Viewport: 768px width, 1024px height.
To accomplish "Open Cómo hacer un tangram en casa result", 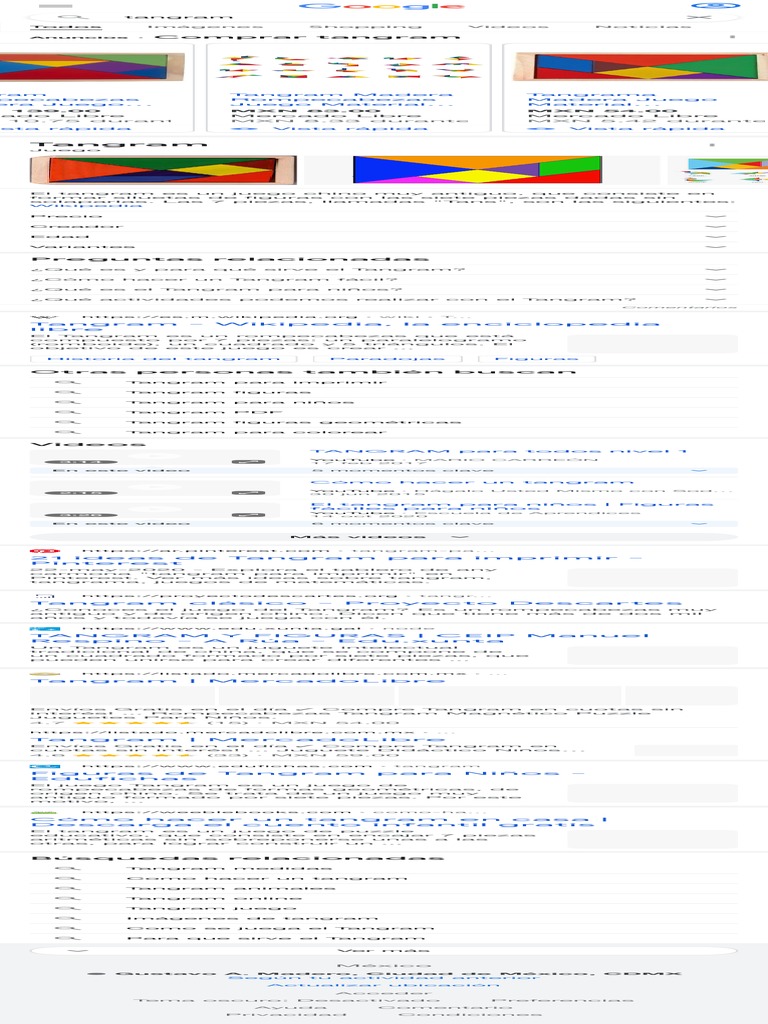I will point(319,822).
